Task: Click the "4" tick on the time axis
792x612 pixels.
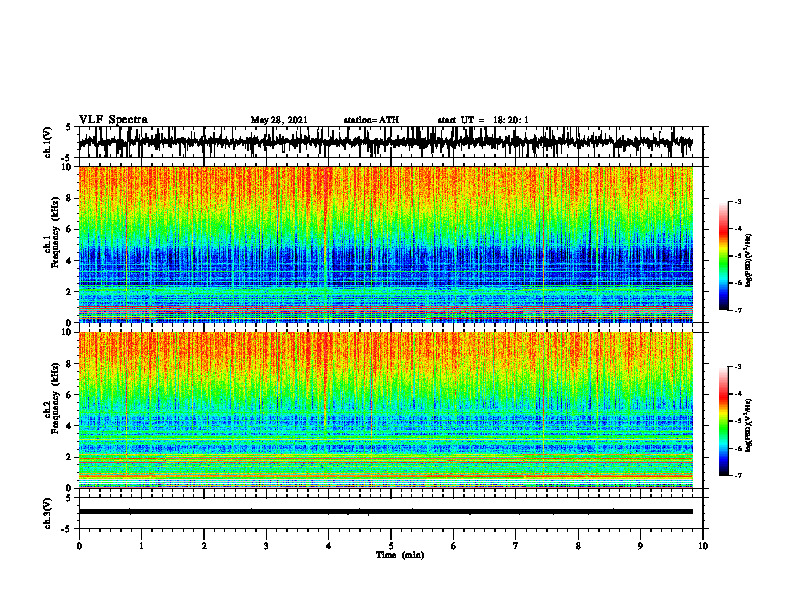Action: tap(329, 546)
